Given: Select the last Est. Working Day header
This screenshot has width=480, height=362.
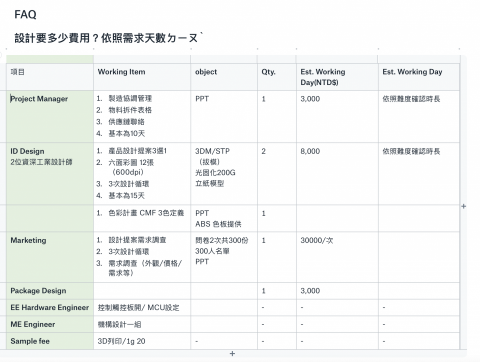Looking at the screenshot, I should coord(419,77).
